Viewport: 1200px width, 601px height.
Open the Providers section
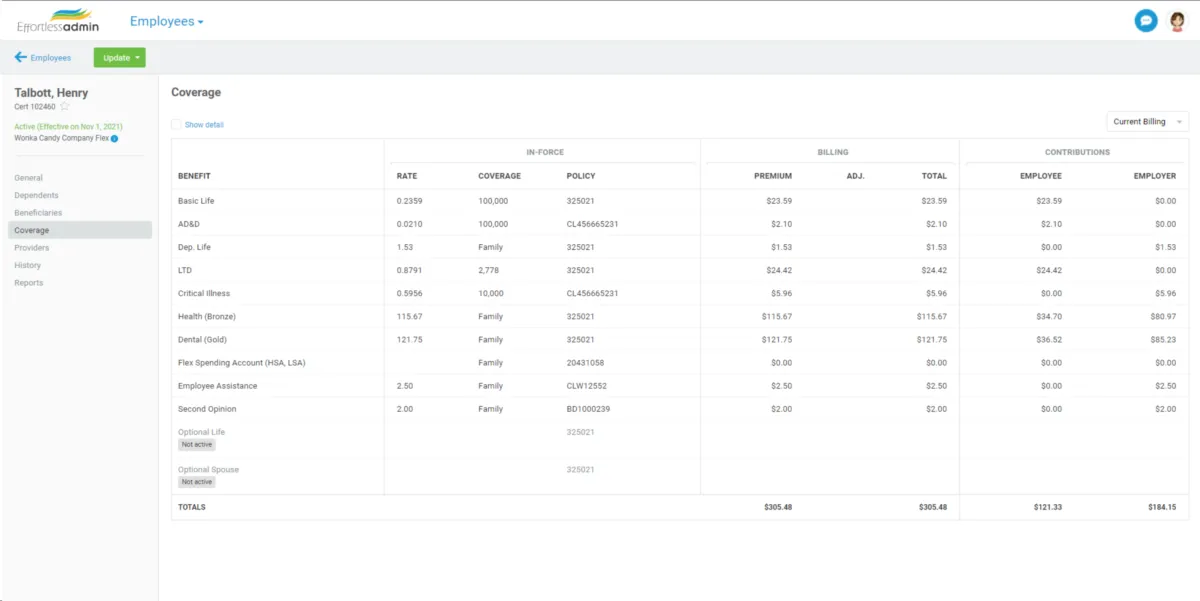coord(32,248)
